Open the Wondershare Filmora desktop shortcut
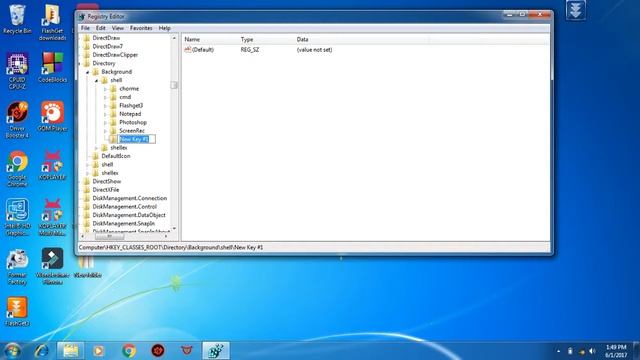 [52, 266]
